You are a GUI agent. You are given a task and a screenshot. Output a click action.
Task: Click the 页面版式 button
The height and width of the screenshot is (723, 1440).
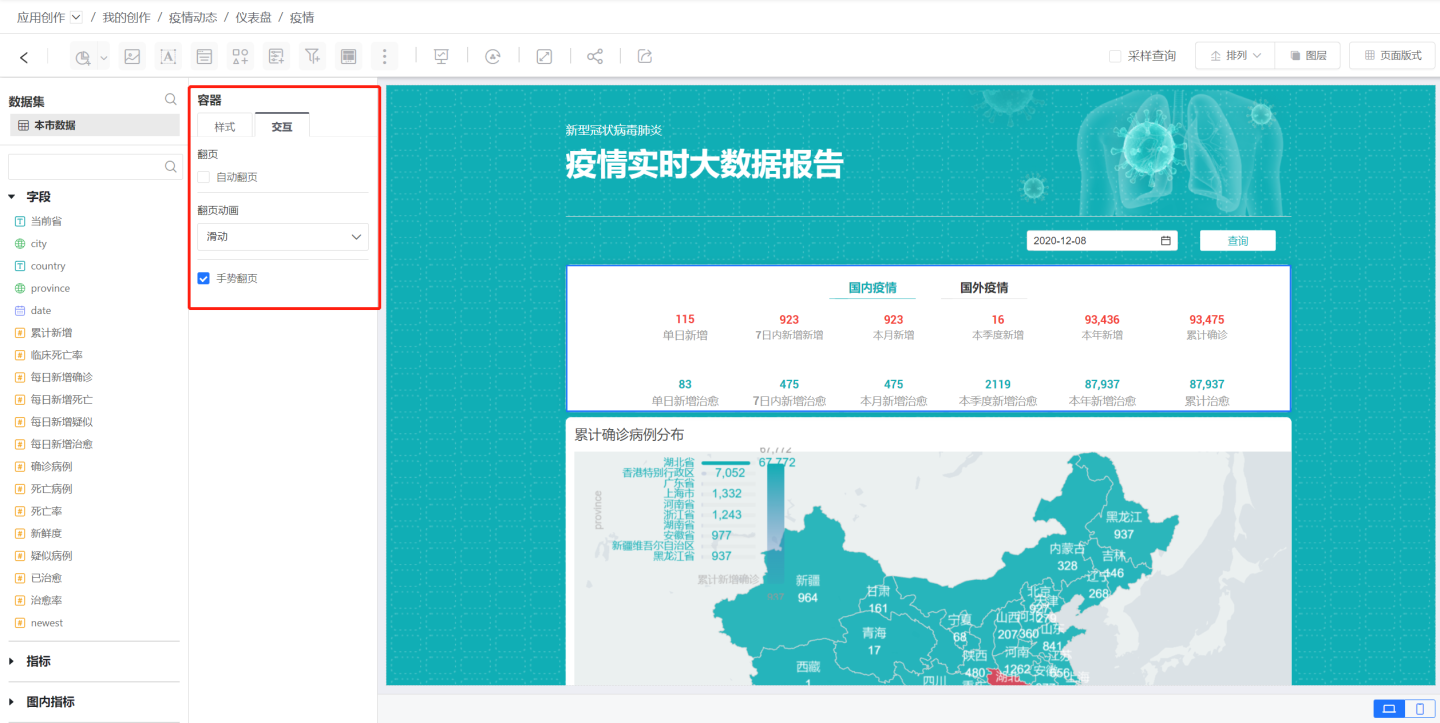click(1392, 56)
